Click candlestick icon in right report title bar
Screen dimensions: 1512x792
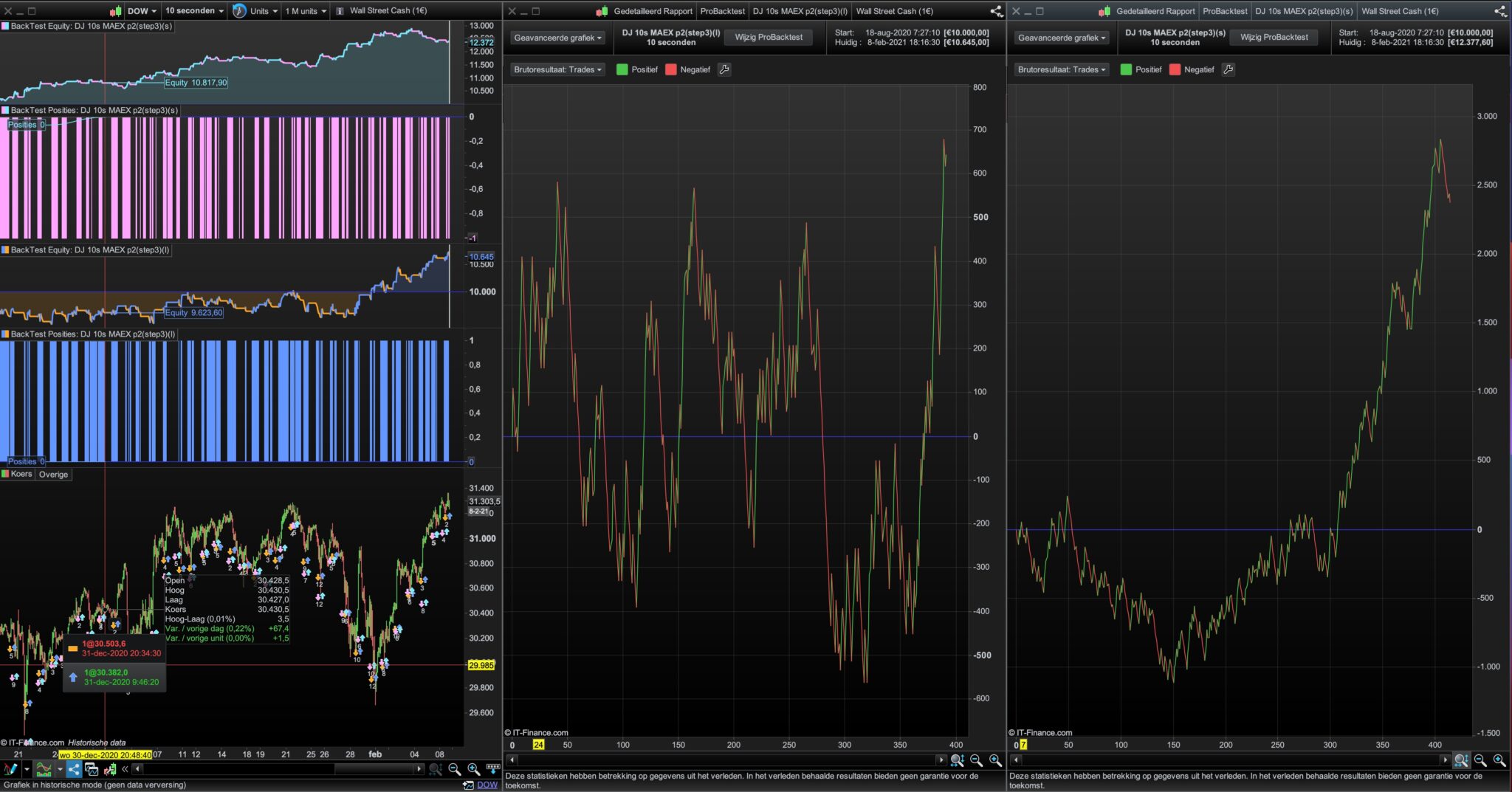coord(1105,11)
